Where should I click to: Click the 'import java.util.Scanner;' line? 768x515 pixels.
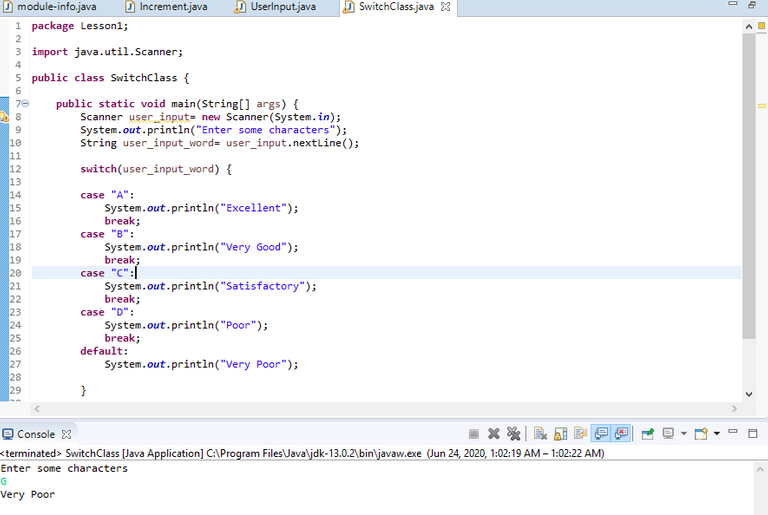pos(107,52)
